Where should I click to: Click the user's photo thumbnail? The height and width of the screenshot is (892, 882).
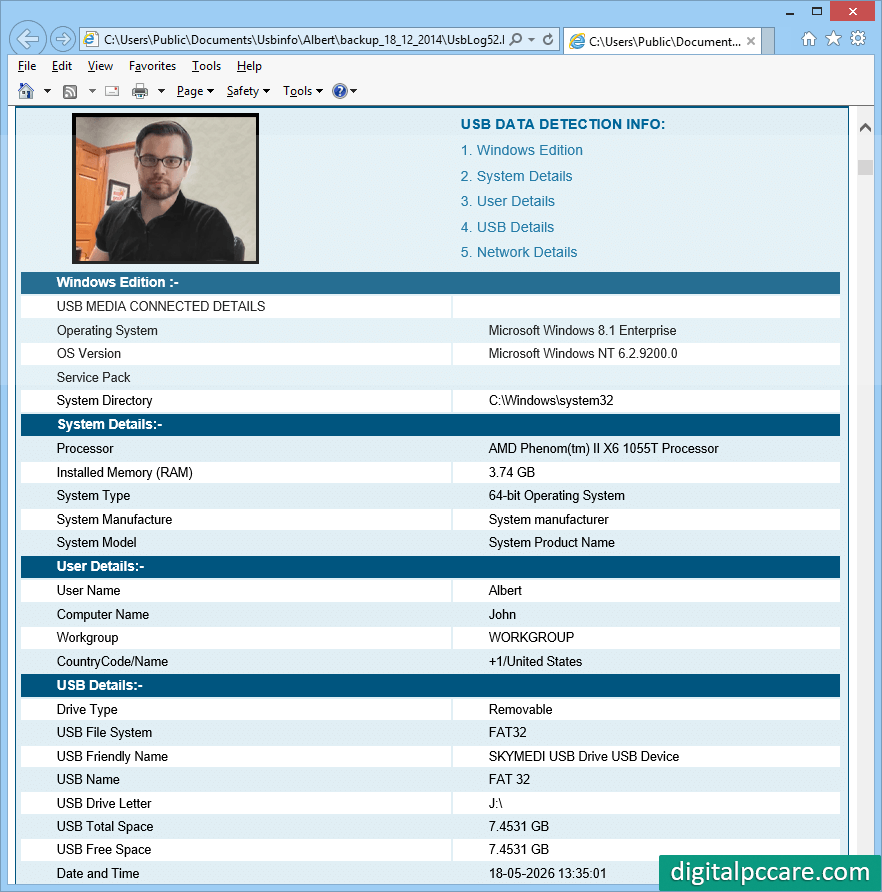coord(166,188)
